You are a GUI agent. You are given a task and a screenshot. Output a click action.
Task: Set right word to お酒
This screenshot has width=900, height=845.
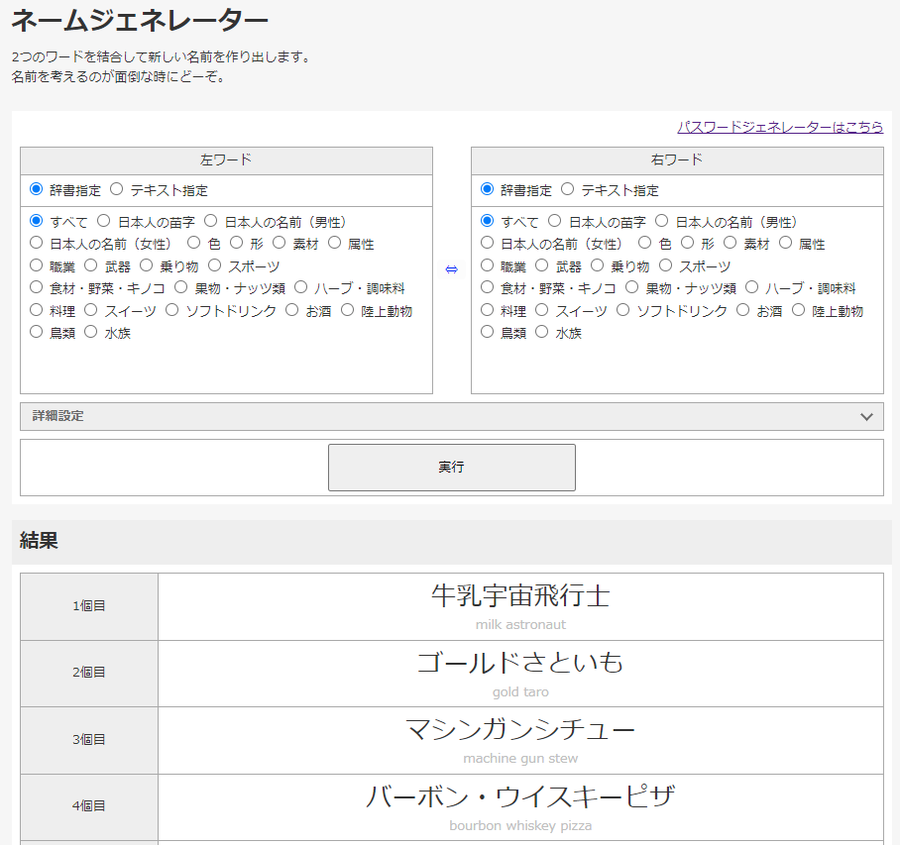point(743,309)
